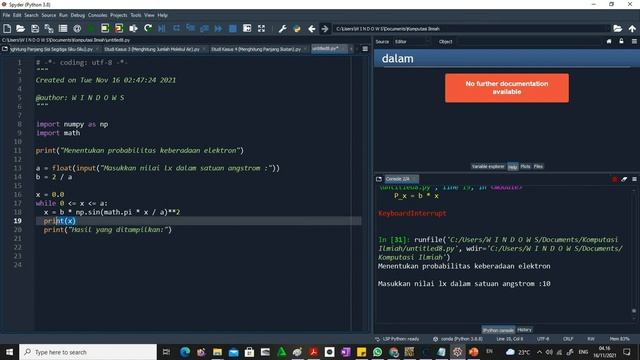Open the file switcher list icon
Viewport: 640px width, 360px height.
(x=63, y=29)
